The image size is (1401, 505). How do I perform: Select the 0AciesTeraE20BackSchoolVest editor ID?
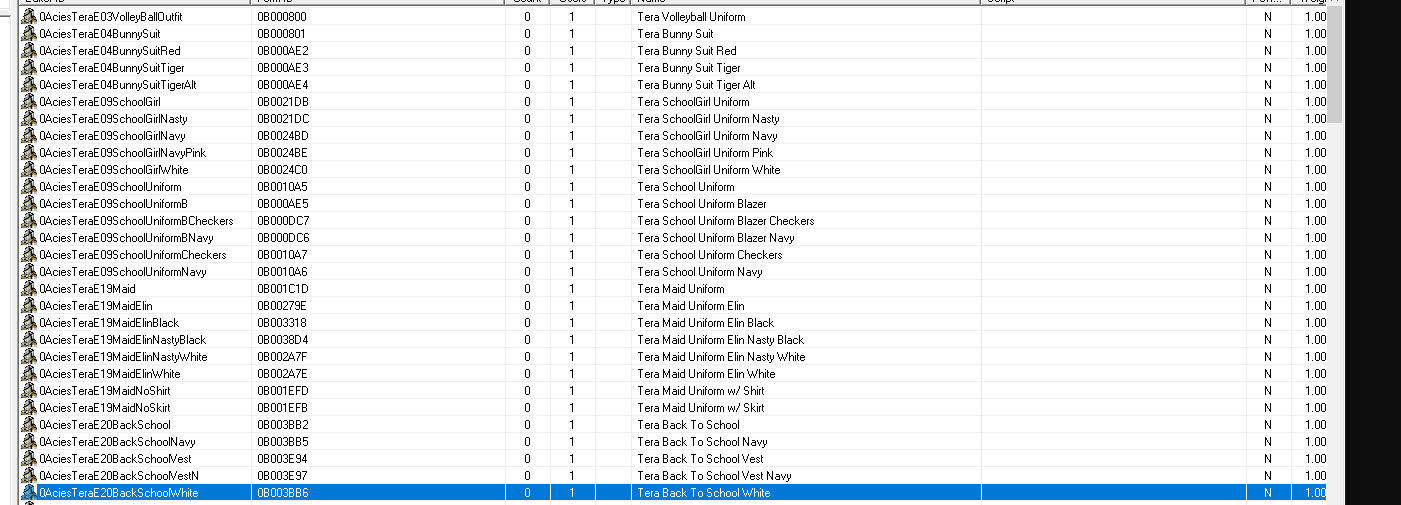click(x=116, y=459)
